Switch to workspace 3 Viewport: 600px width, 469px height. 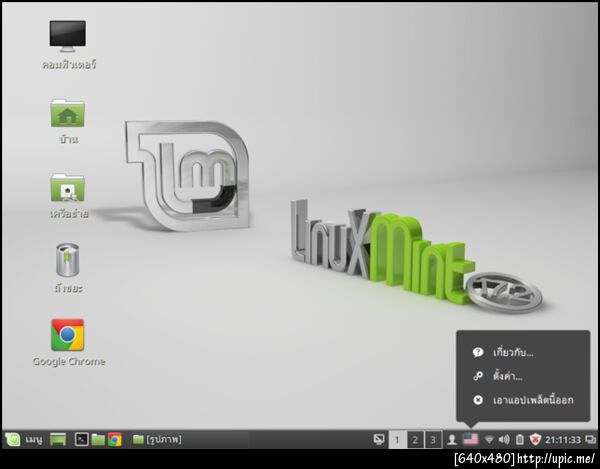433,440
